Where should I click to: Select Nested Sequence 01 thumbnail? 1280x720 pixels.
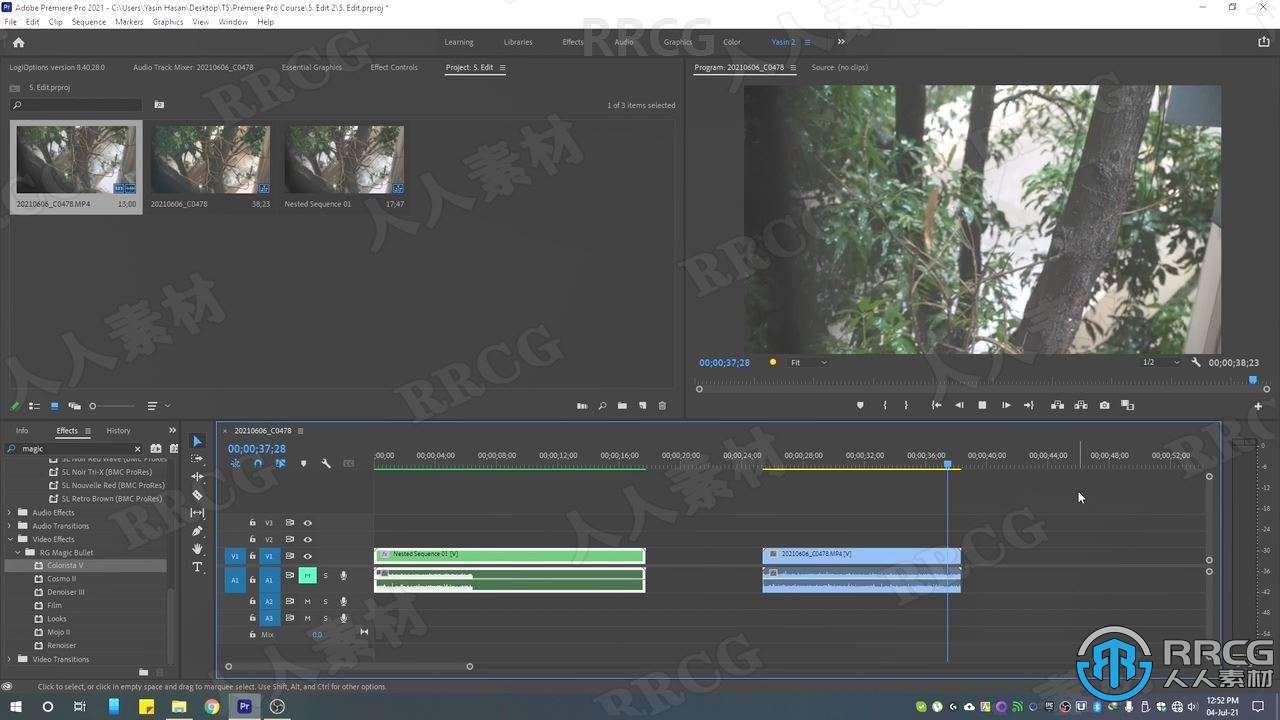pyautogui.click(x=344, y=160)
